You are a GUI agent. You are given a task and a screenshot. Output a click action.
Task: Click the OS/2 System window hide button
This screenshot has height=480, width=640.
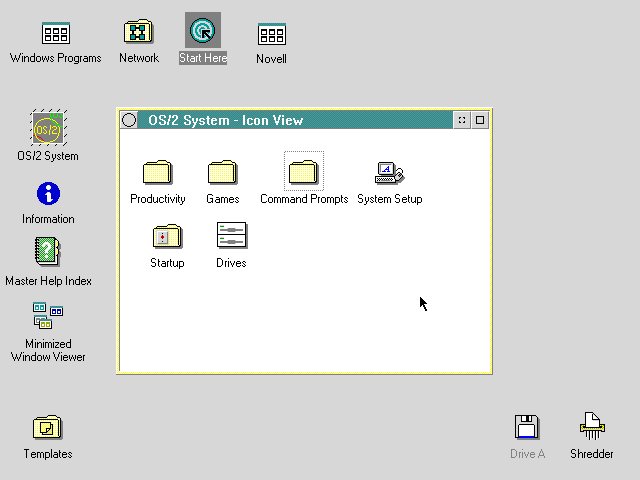click(462, 120)
